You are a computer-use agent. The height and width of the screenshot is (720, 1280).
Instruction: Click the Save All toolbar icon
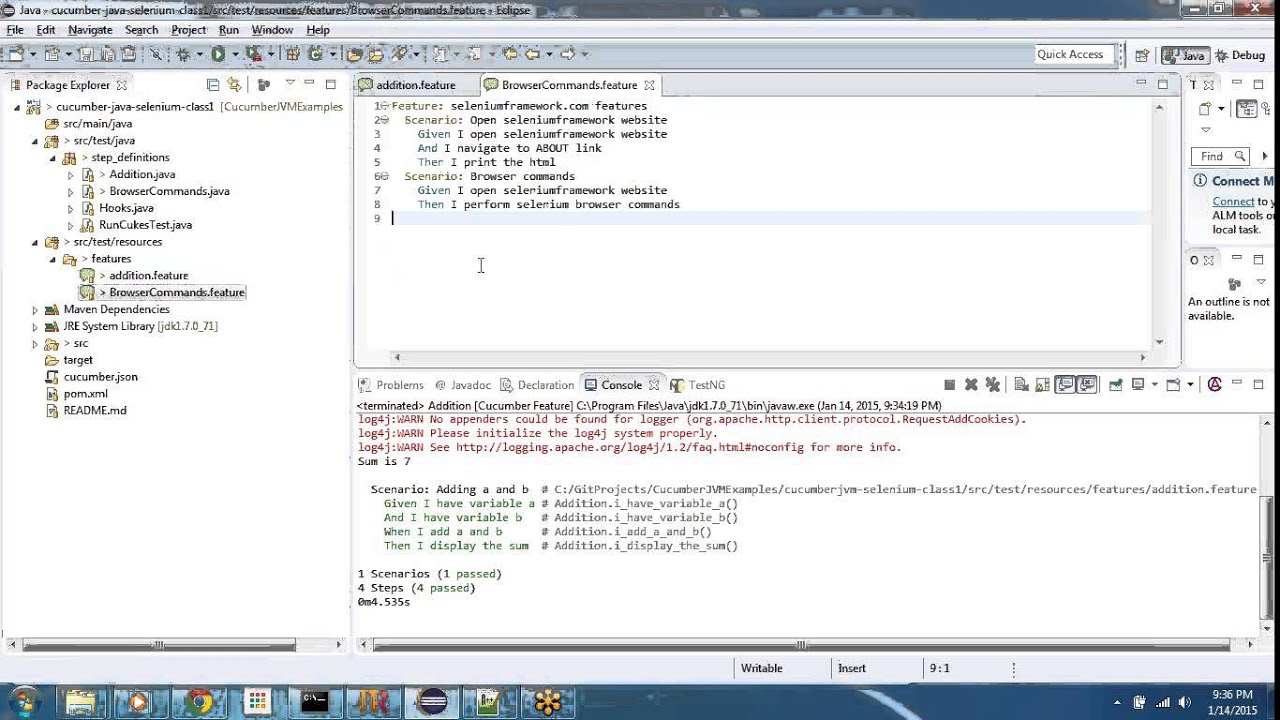click(106, 54)
